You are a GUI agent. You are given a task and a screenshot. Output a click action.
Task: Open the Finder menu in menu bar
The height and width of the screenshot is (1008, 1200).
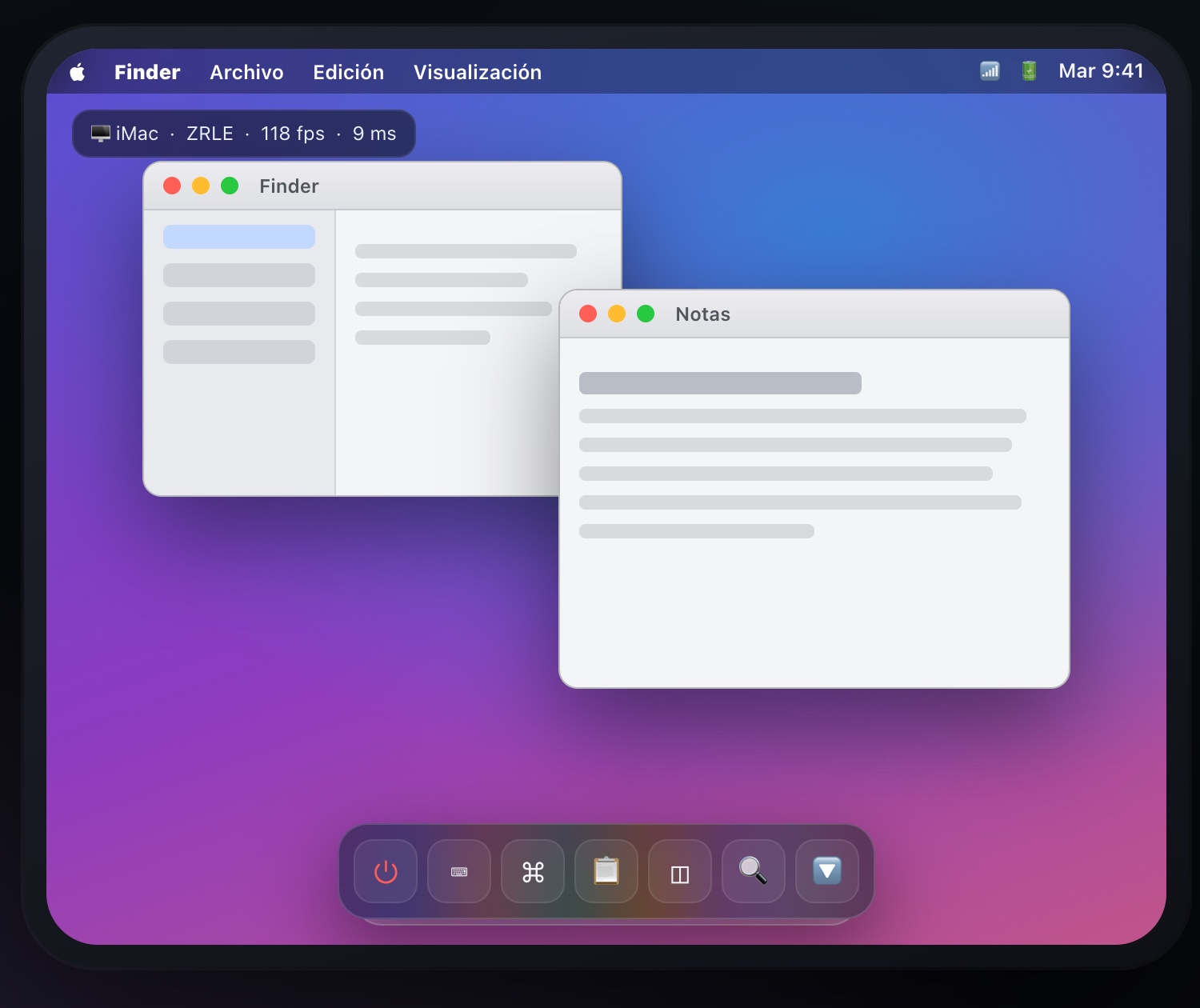[147, 72]
